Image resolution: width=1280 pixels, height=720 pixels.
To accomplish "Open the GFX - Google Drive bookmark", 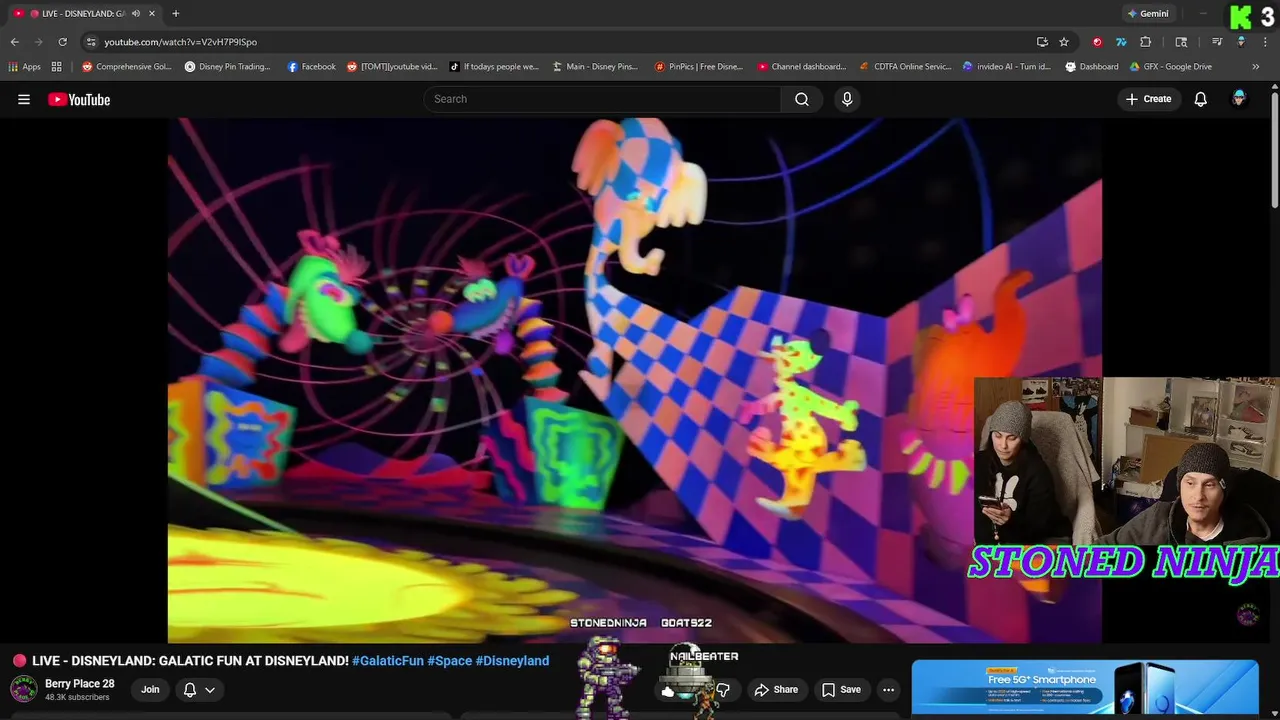I will coord(1171,67).
